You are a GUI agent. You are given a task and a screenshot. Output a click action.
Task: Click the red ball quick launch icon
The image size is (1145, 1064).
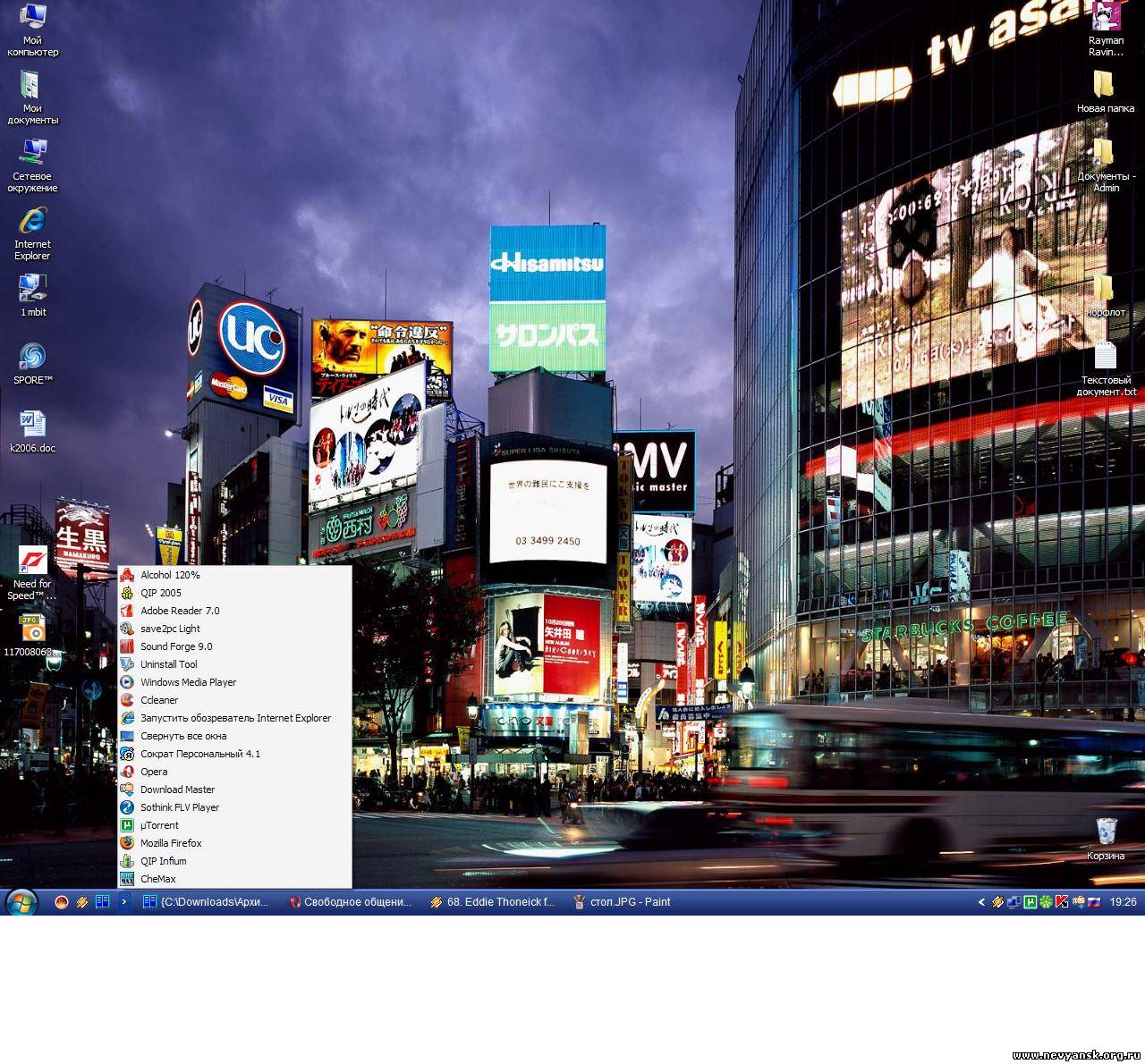62,902
